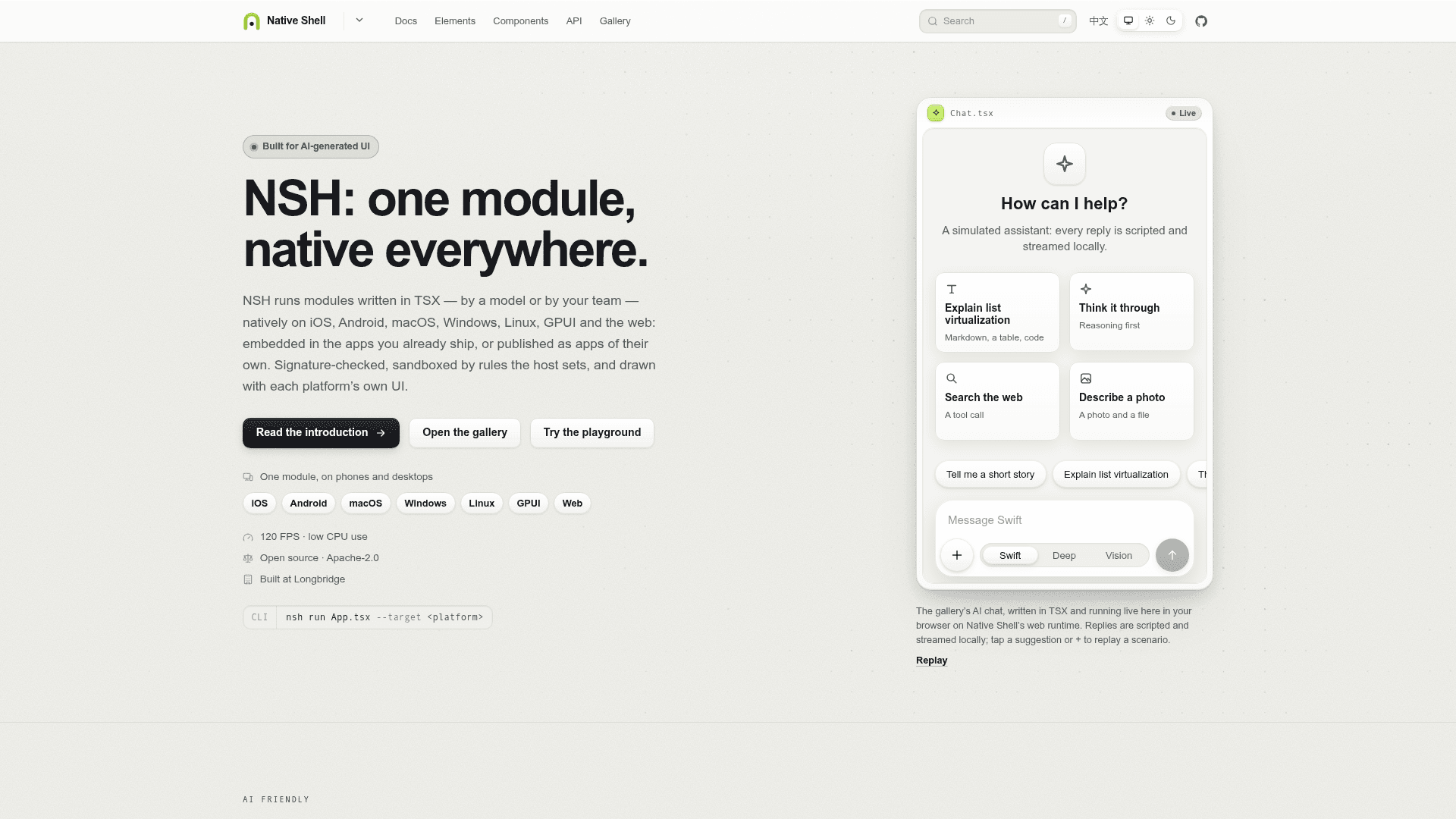
Task: Select the Swift model option
Action: click(1010, 556)
